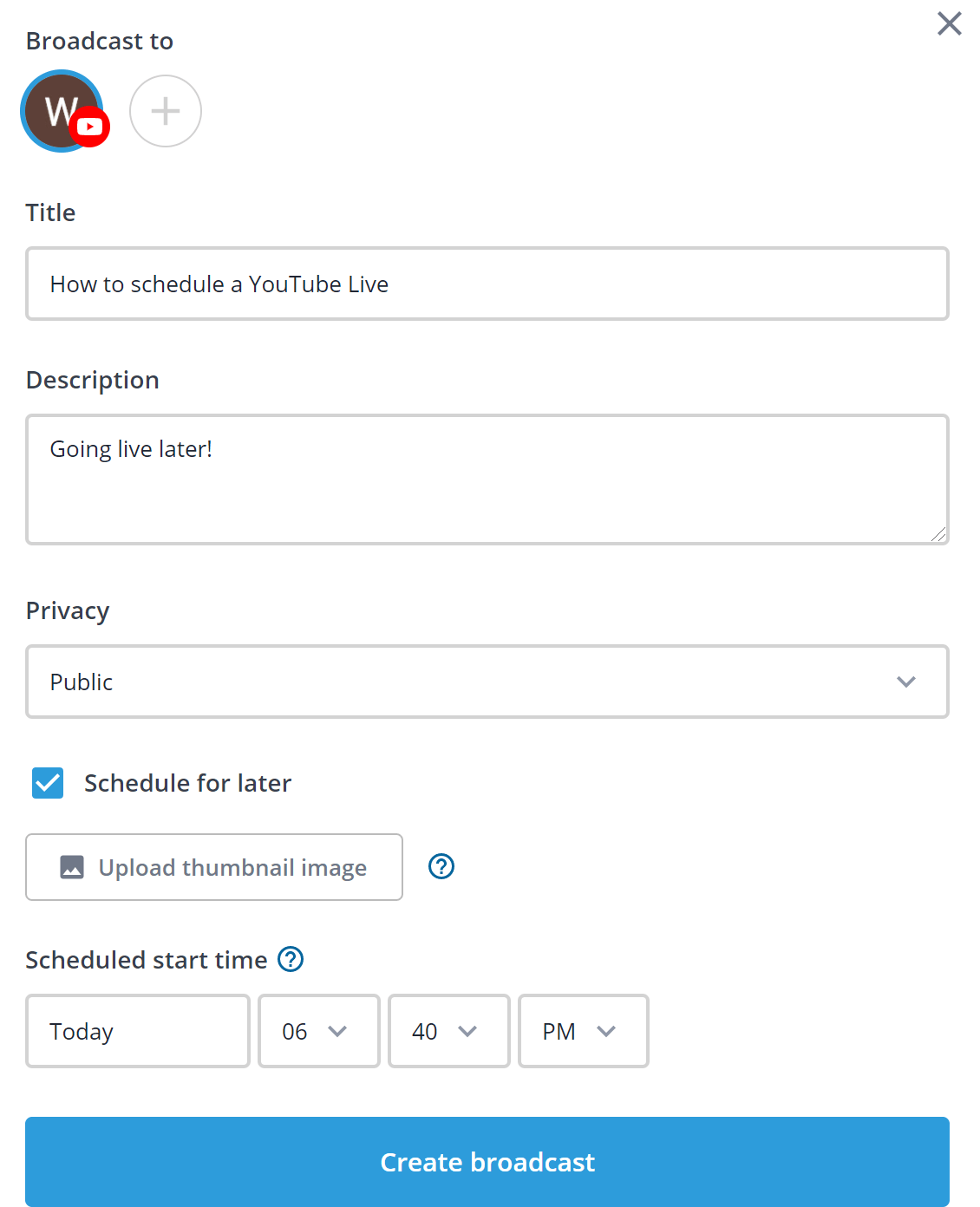This screenshot has width=980, height=1207.
Task: Click the Schedule for later label
Action: (x=187, y=783)
